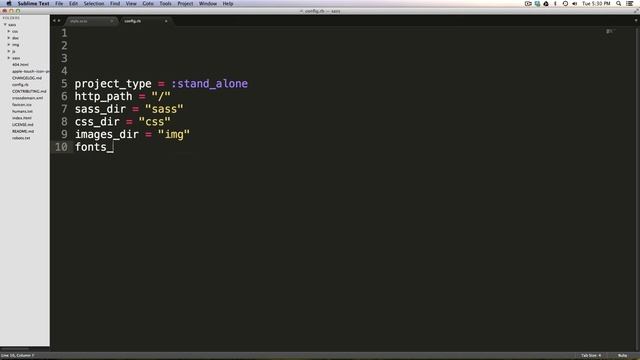Viewport: 640px width, 360px height.
Task: Click line number 10 in the gutter
Action: pos(61,147)
